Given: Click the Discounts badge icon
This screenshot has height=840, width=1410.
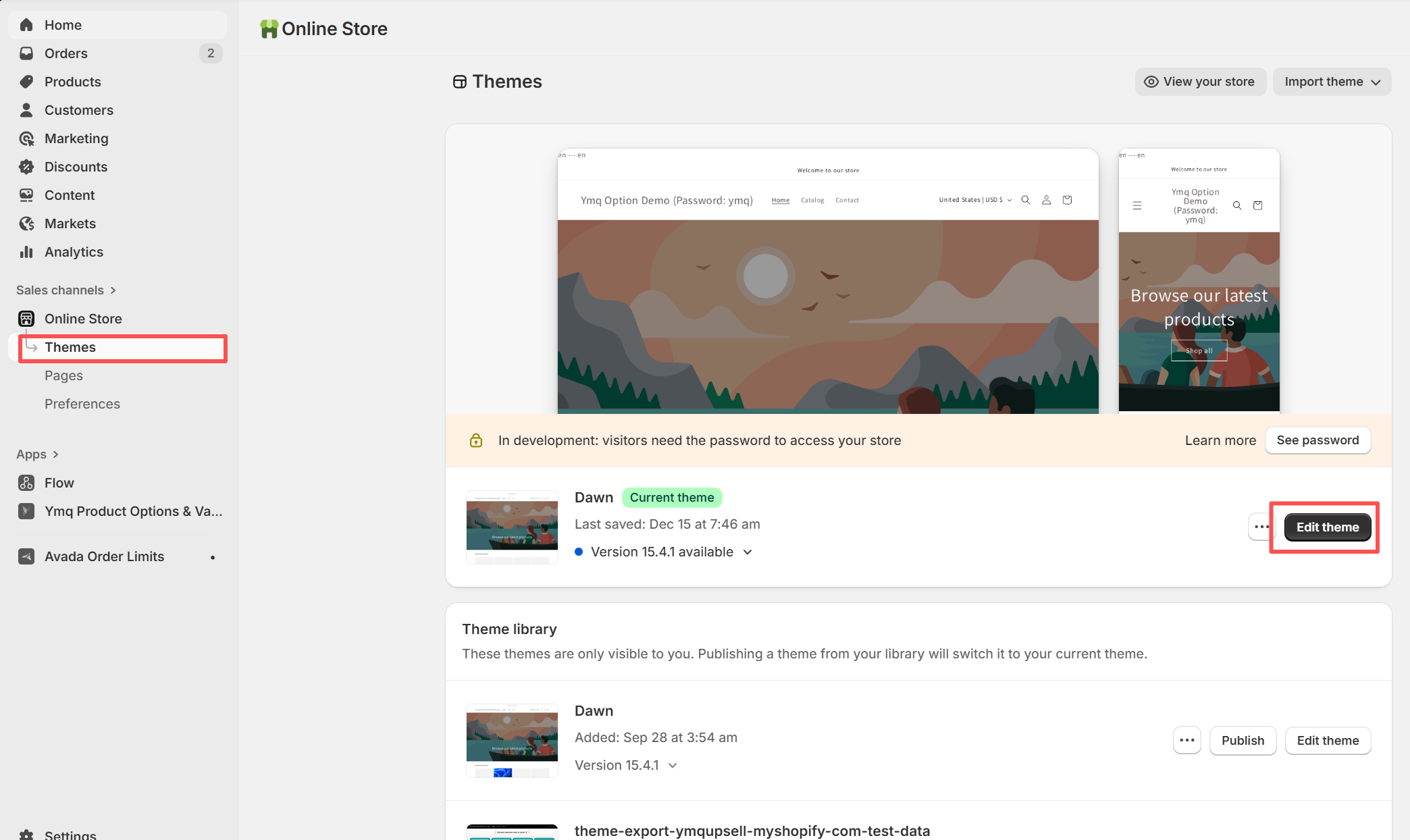Looking at the screenshot, I should click(x=26, y=167).
